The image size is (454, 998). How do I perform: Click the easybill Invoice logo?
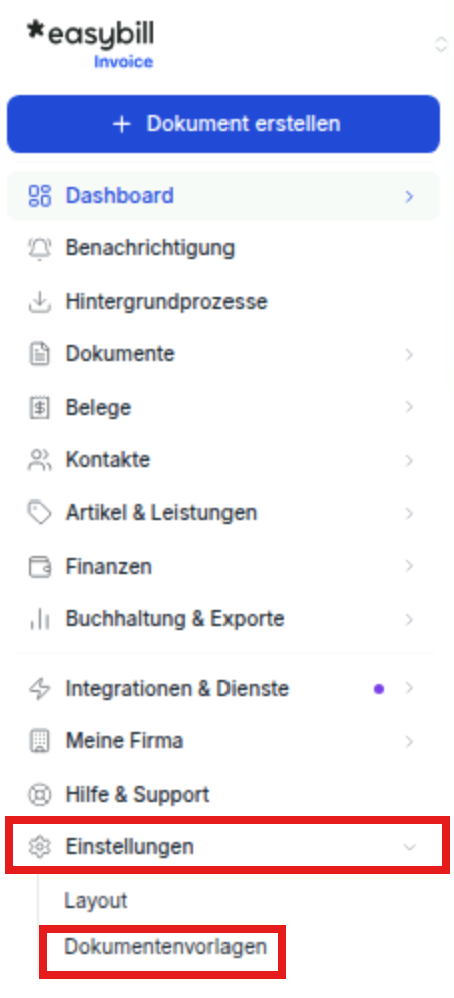pos(90,43)
